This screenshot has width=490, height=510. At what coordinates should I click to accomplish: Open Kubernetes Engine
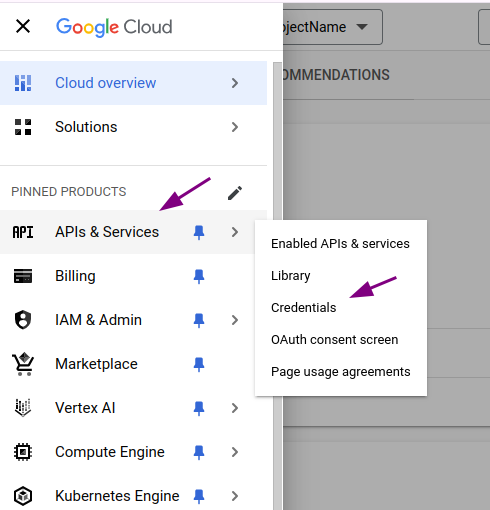pos(133,496)
